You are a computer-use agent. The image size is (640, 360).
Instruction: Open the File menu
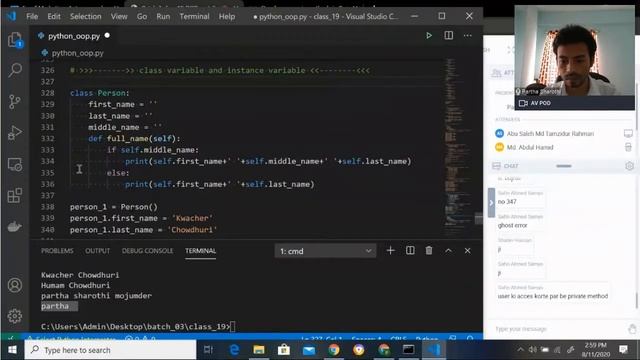(32, 16)
